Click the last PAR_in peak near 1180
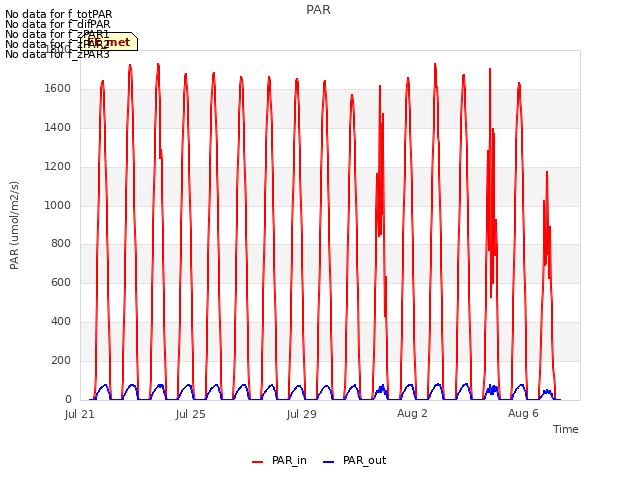Screen dimensions: 640x480 [547, 172]
